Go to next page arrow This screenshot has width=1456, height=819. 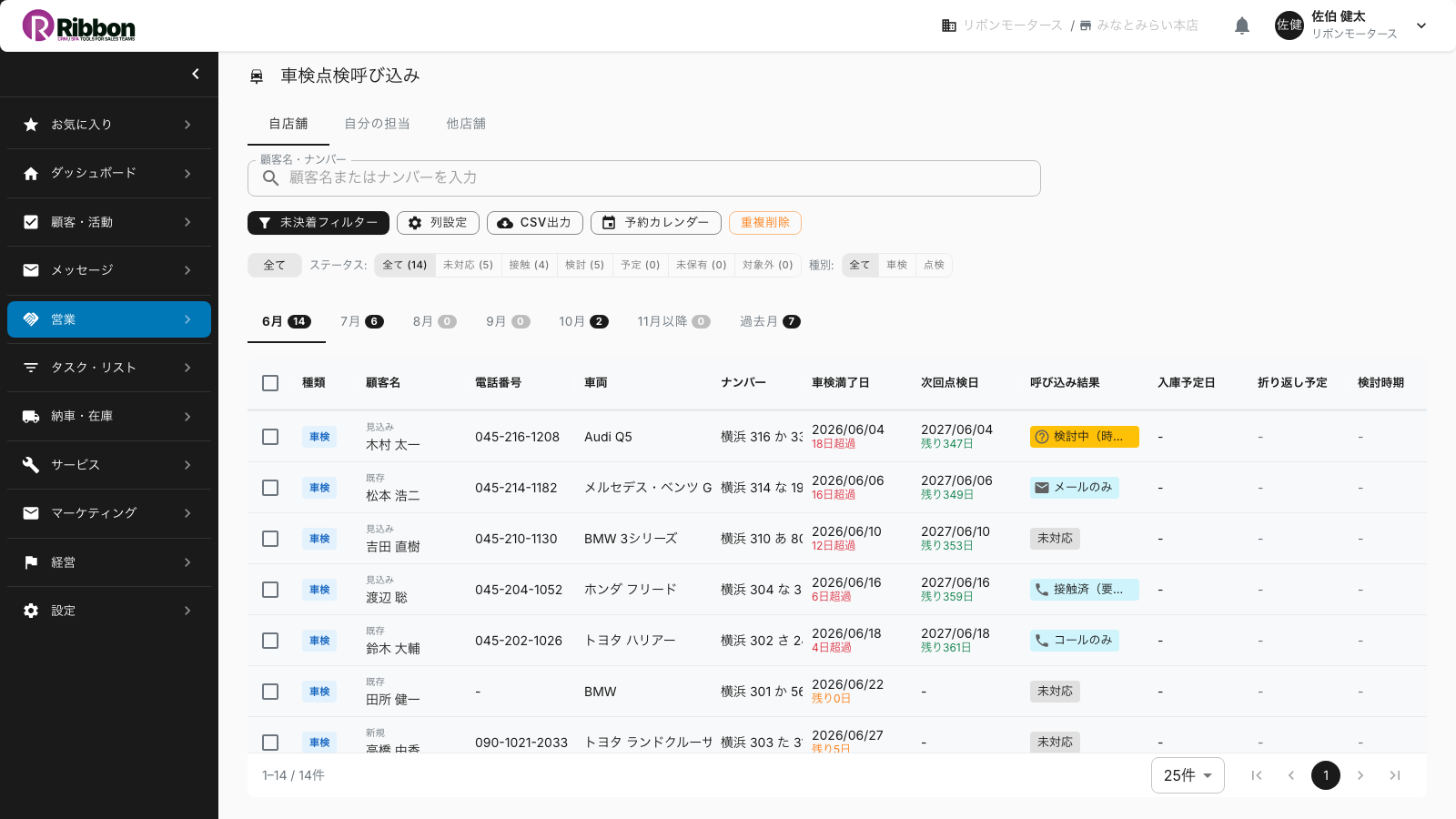click(x=1360, y=775)
